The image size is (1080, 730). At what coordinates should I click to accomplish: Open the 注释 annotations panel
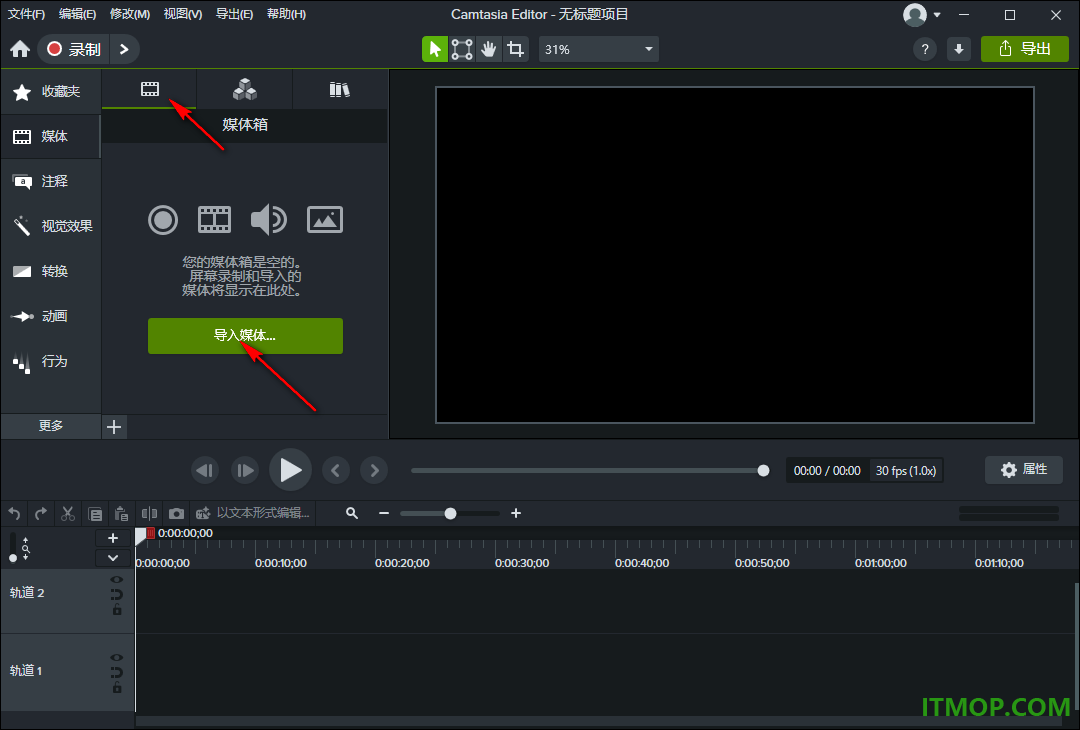(51, 181)
